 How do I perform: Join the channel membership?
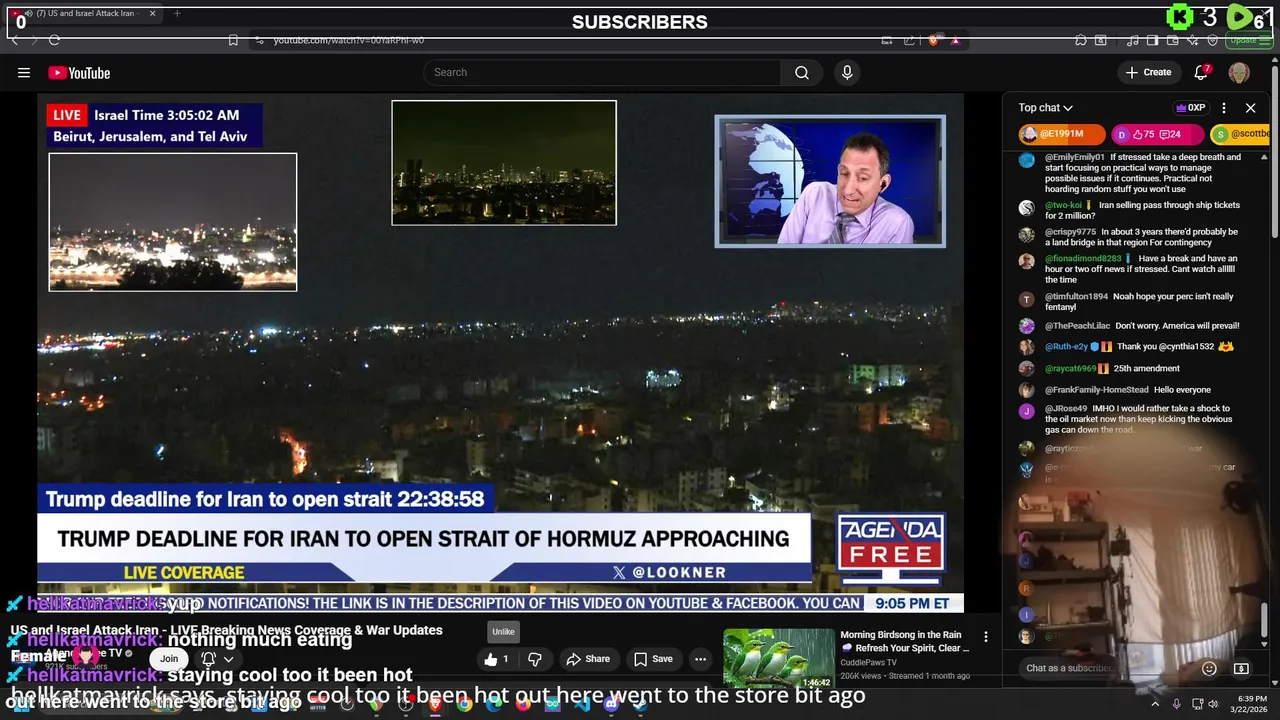[169, 659]
